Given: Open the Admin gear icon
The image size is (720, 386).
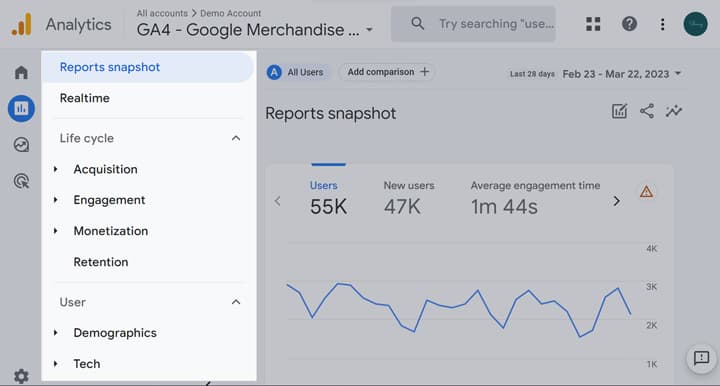Looking at the screenshot, I should [21, 376].
